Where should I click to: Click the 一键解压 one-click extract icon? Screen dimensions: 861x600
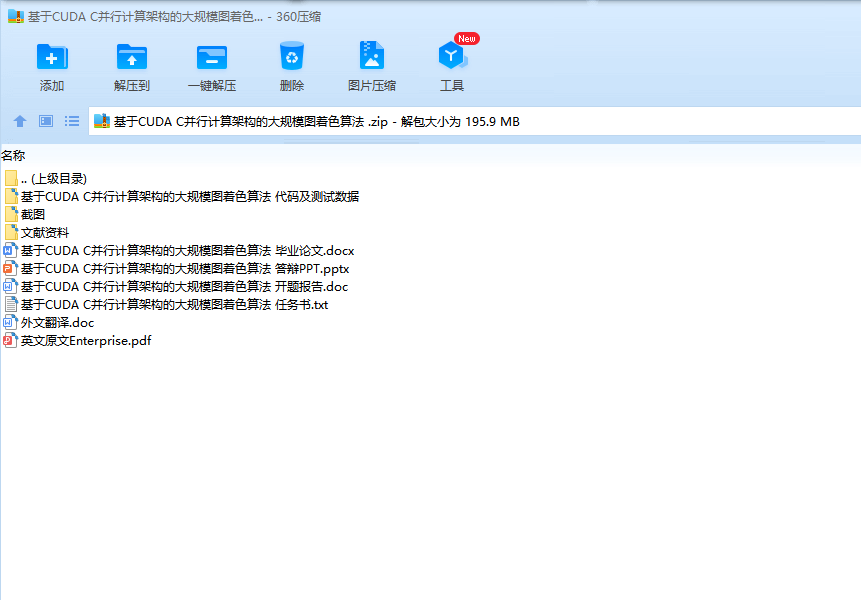(212, 57)
